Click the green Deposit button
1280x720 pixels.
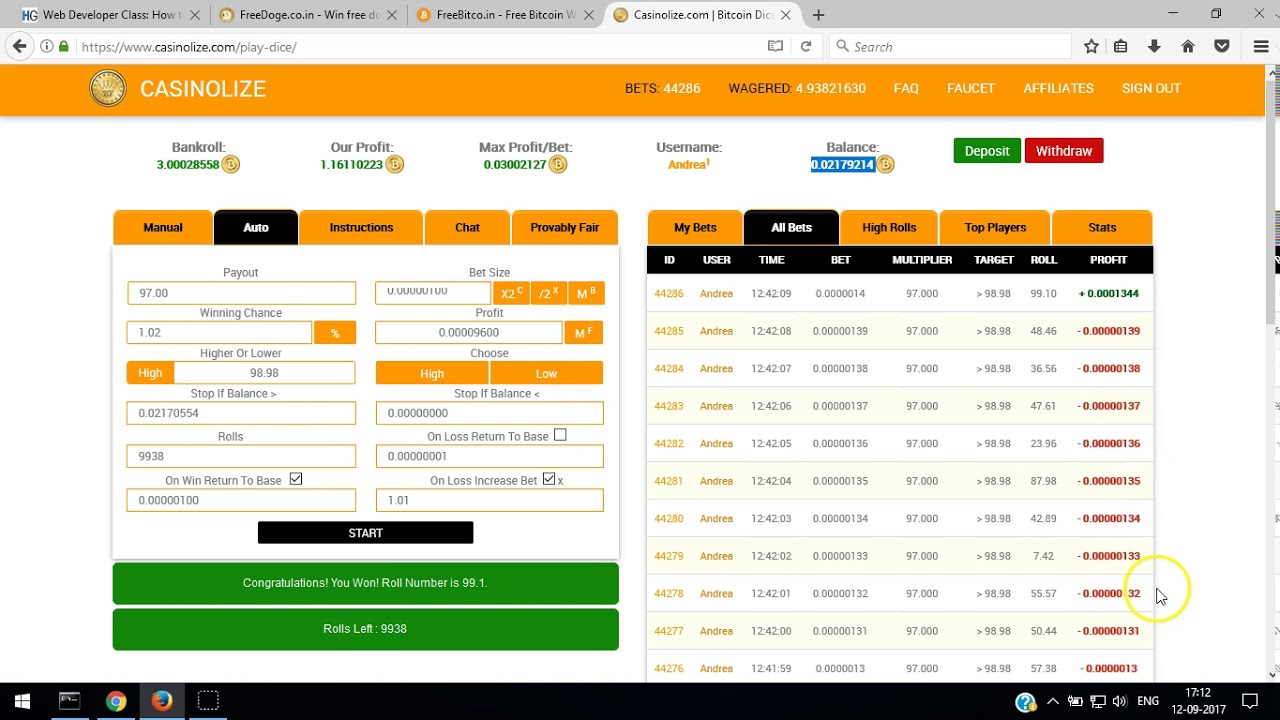(x=987, y=151)
